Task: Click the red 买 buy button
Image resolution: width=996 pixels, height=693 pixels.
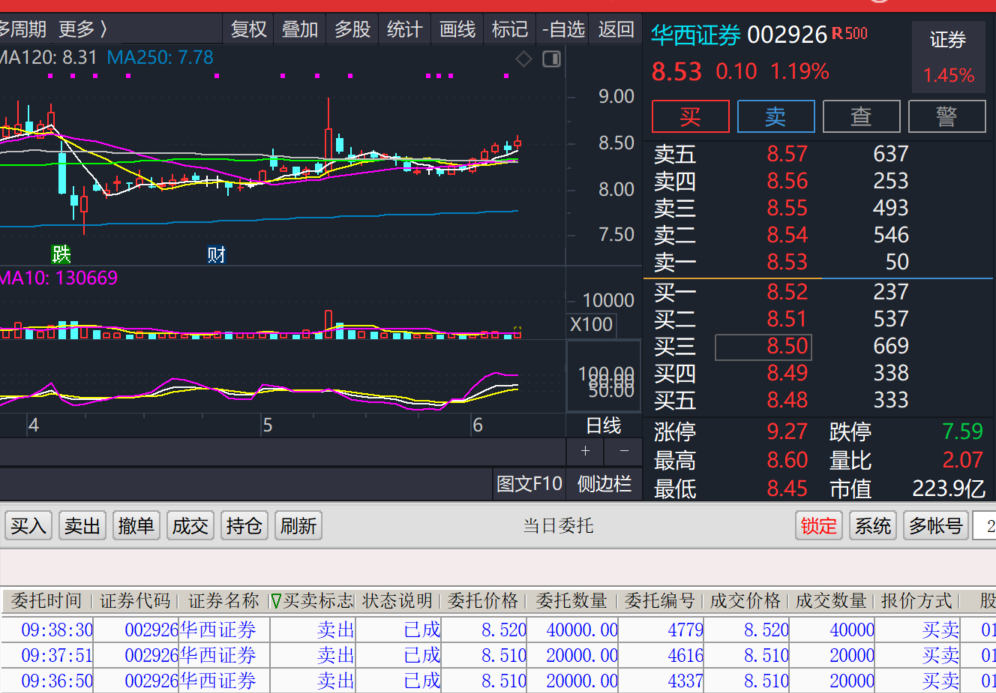Action: tap(690, 117)
